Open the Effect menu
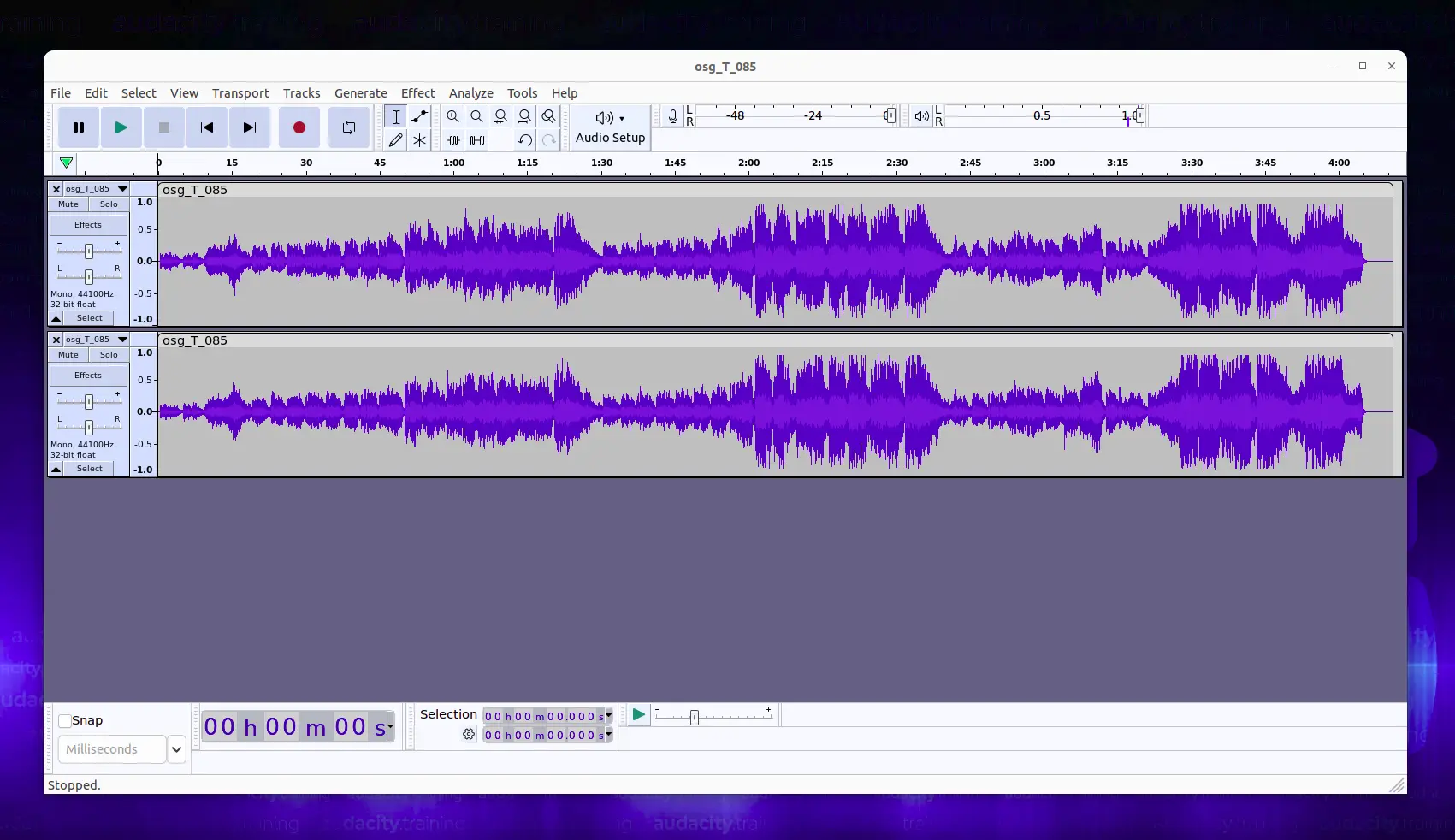 point(418,93)
